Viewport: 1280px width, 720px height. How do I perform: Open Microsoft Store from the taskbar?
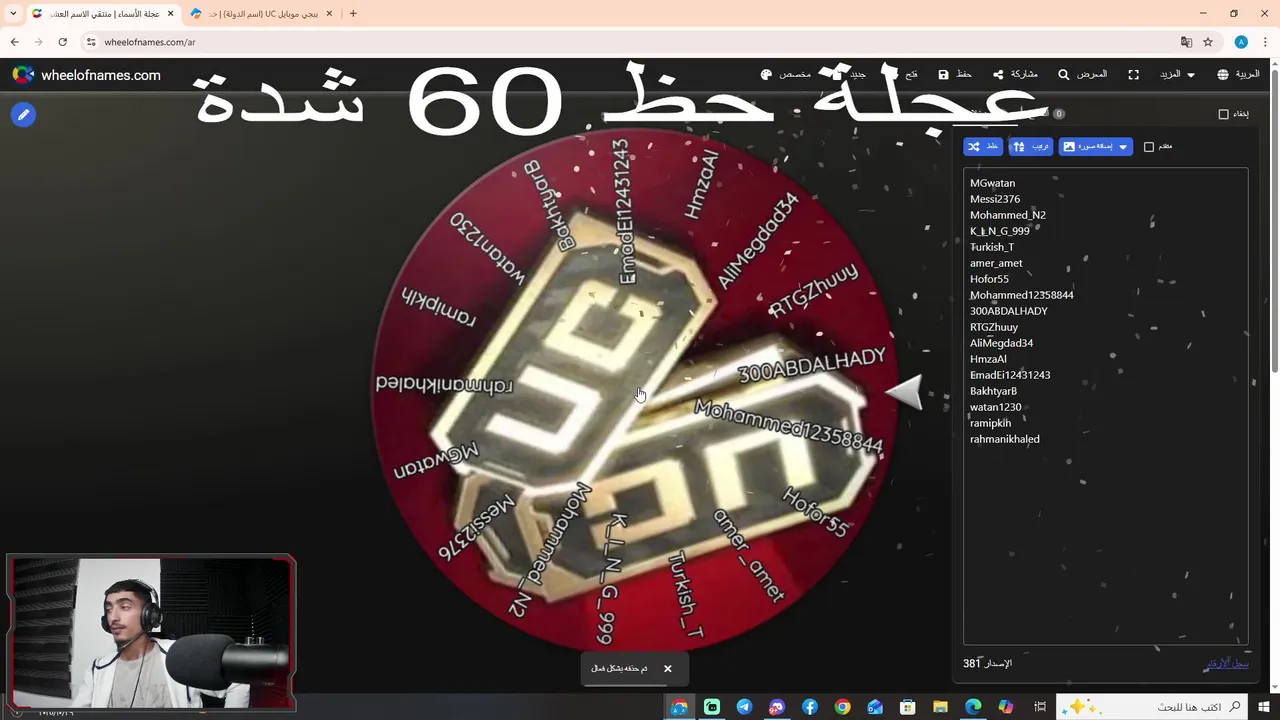point(908,707)
